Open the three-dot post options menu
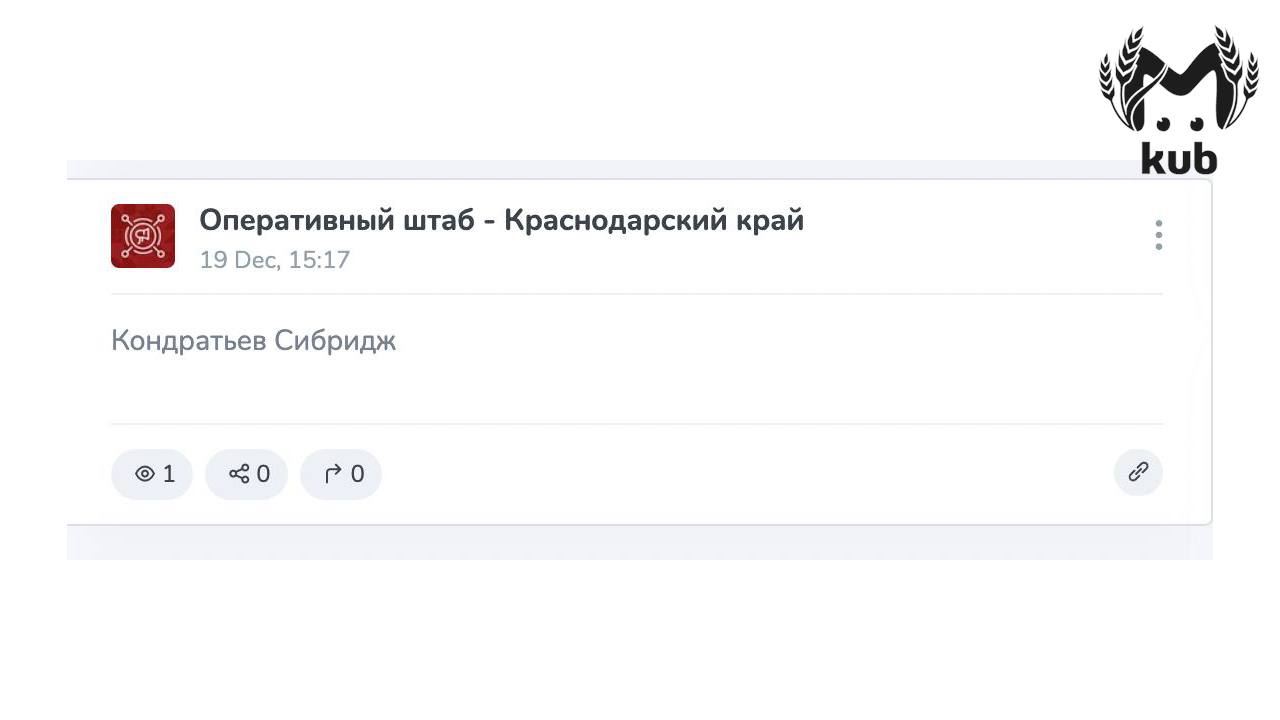 pos(1158,235)
